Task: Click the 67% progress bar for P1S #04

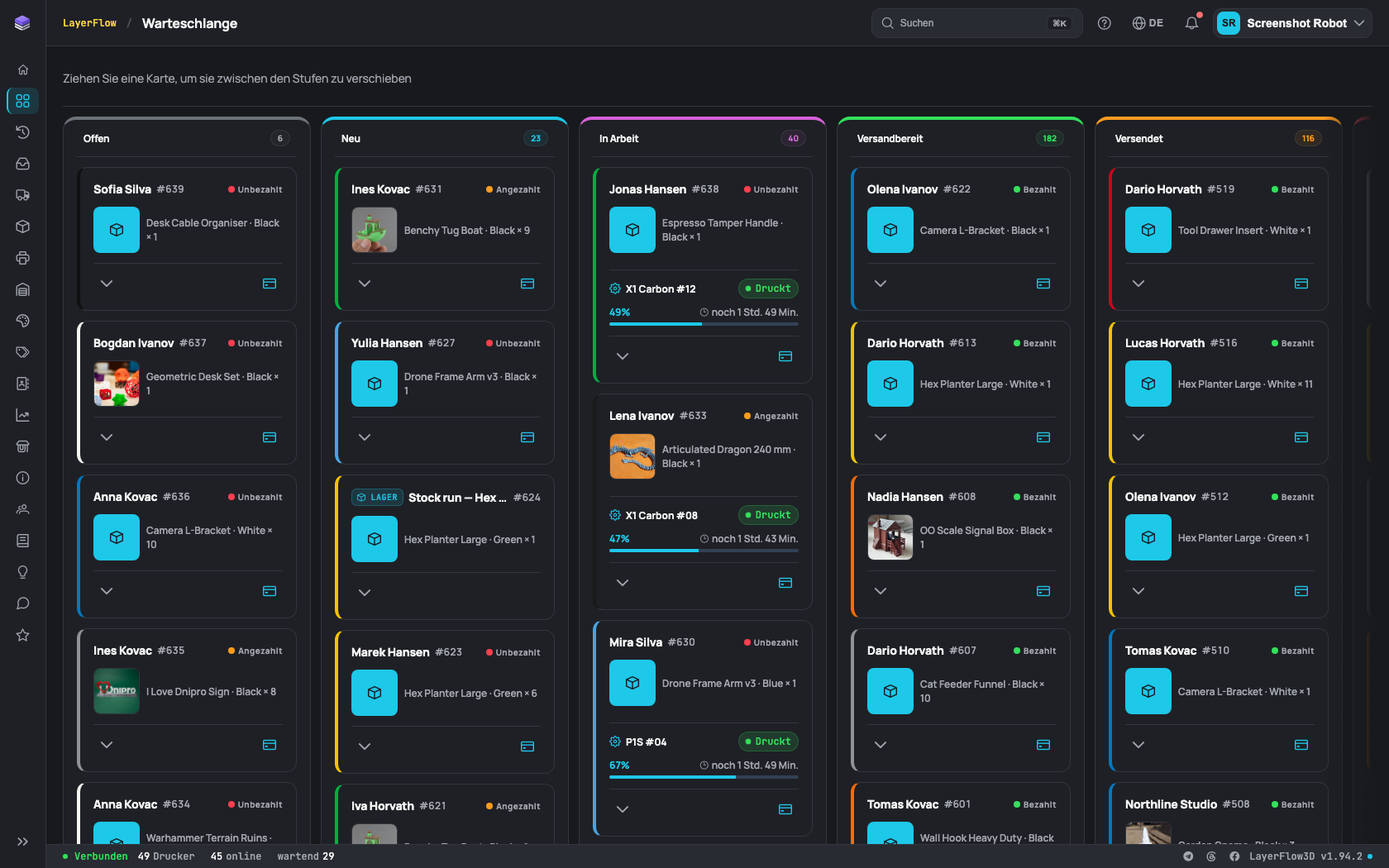Action: click(704, 777)
